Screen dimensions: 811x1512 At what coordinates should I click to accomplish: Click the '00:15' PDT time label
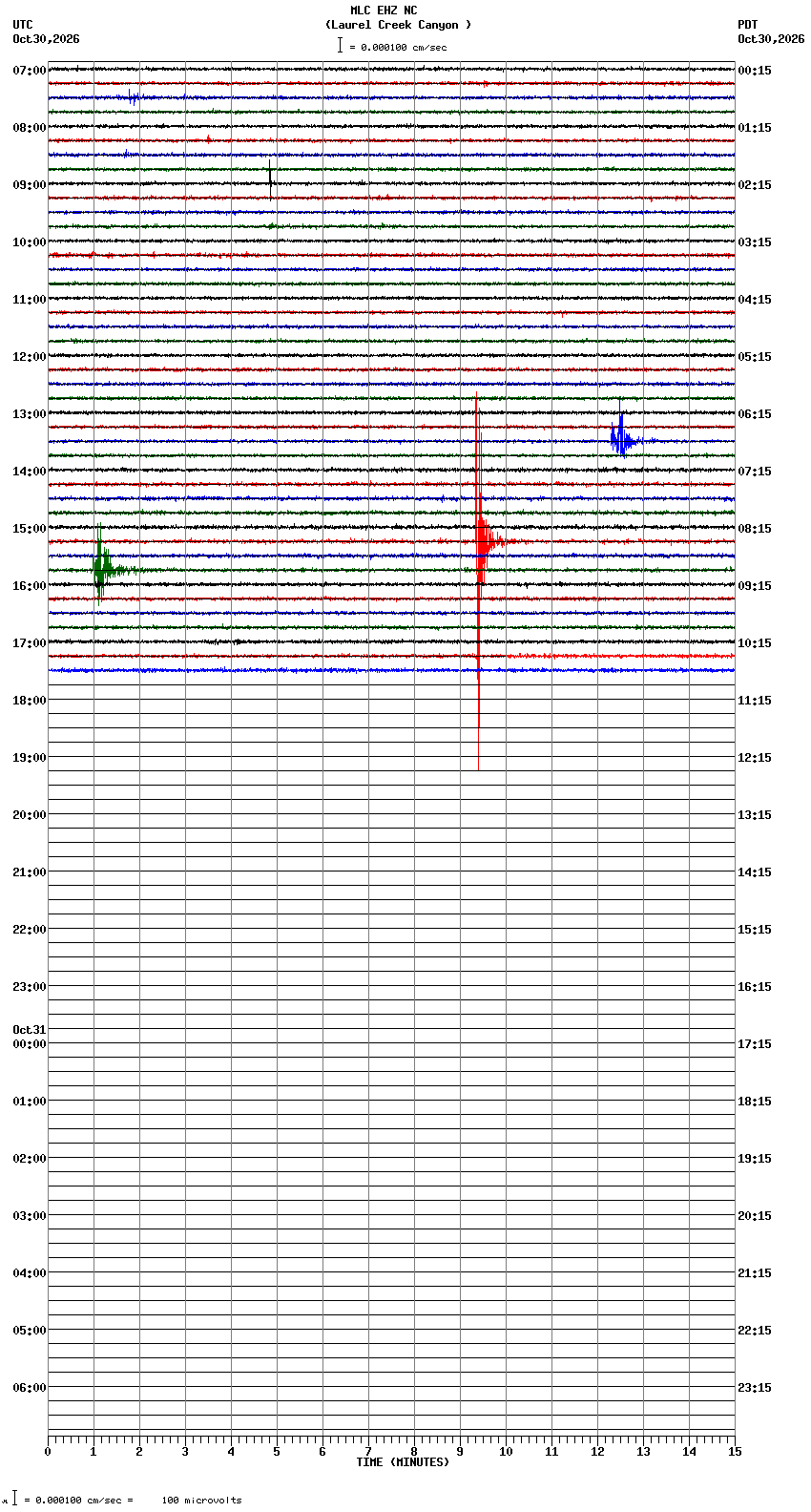tap(755, 71)
